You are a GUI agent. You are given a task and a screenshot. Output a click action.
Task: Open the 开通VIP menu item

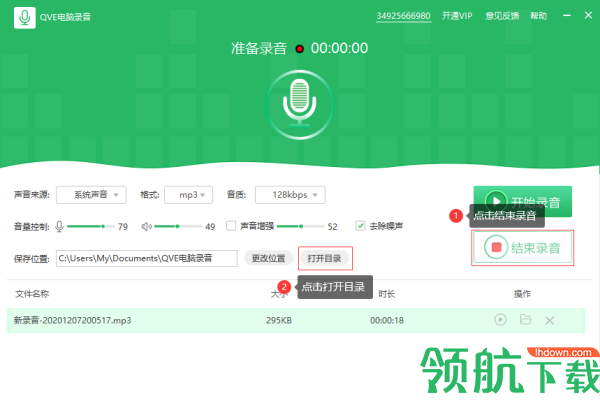(x=457, y=16)
